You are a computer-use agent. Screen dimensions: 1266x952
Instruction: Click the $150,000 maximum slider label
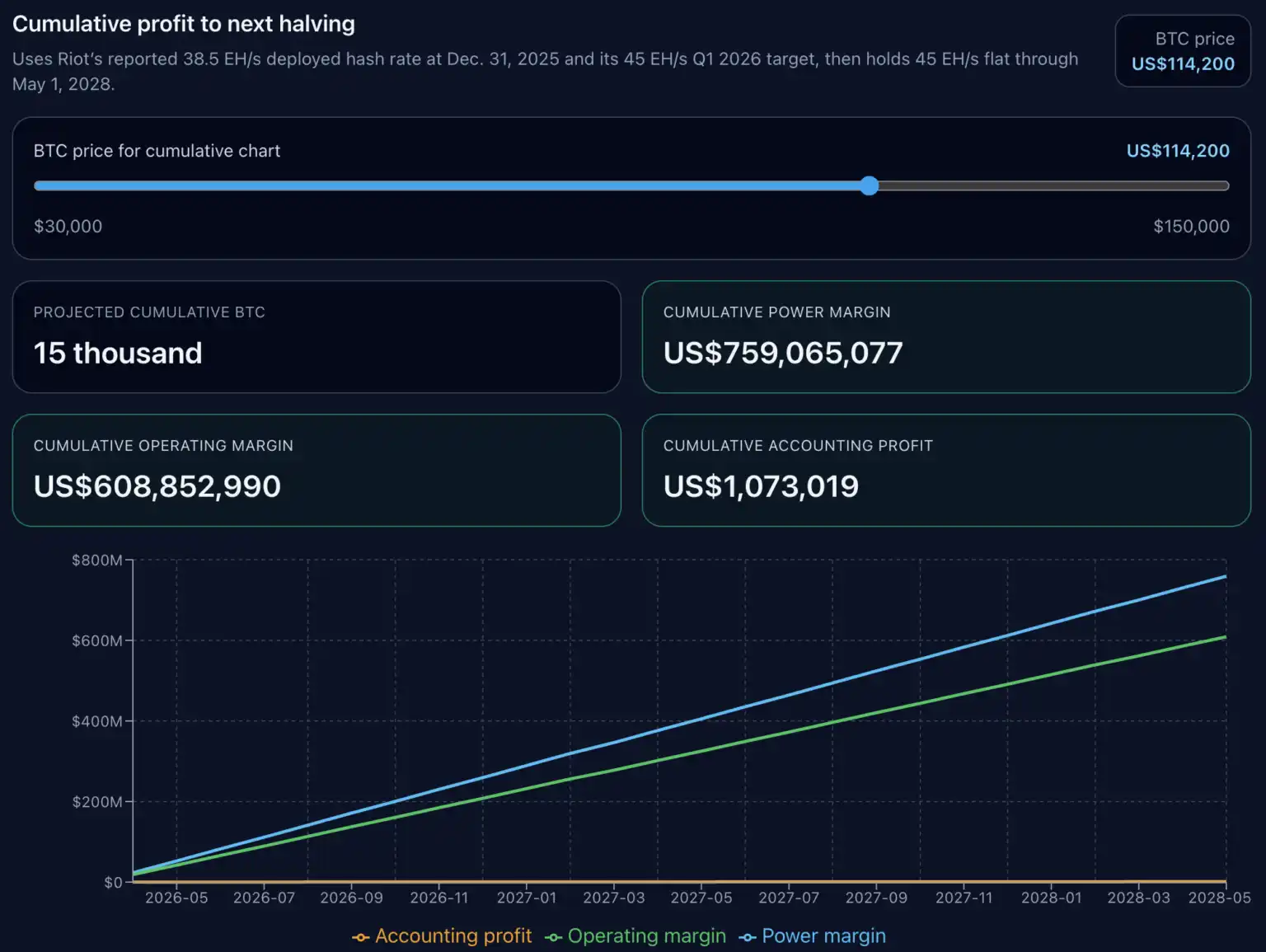pos(1191,226)
